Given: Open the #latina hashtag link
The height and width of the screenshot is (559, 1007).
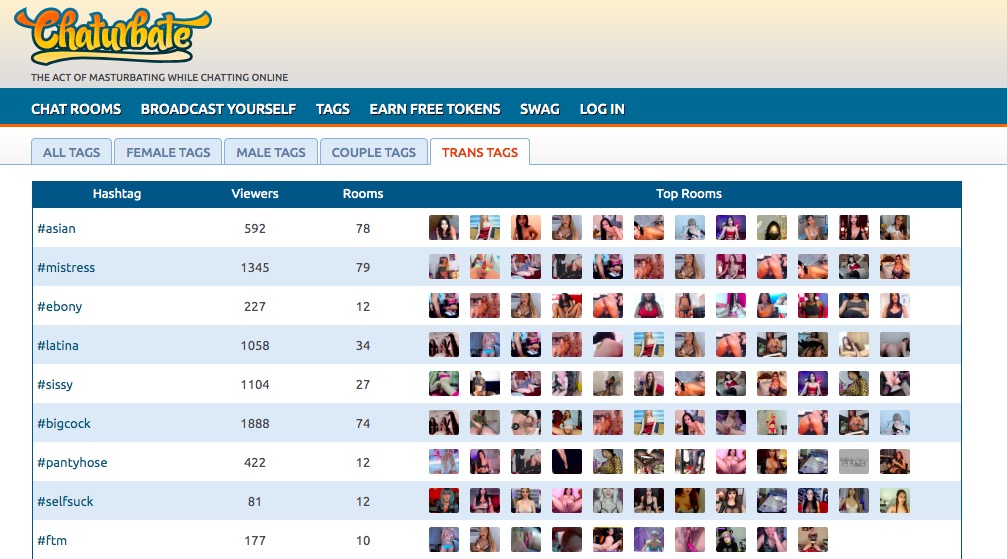Looking at the screenshot, I should [x=58, y=345].
